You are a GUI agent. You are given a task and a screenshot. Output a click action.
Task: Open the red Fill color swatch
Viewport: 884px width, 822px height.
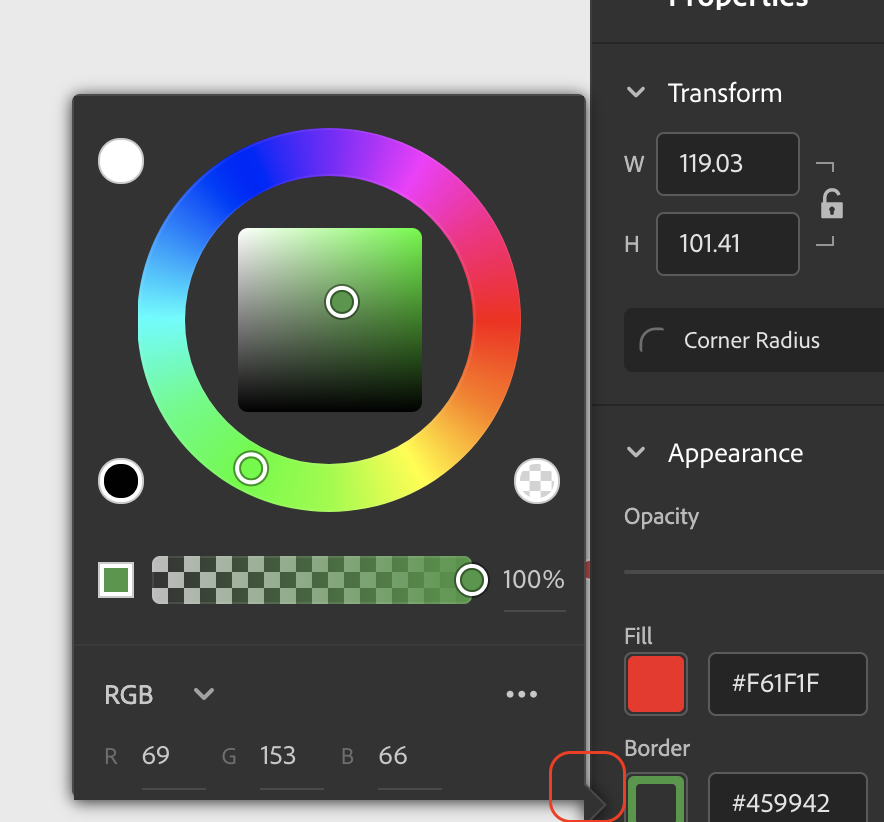click(x=656, y=684)
